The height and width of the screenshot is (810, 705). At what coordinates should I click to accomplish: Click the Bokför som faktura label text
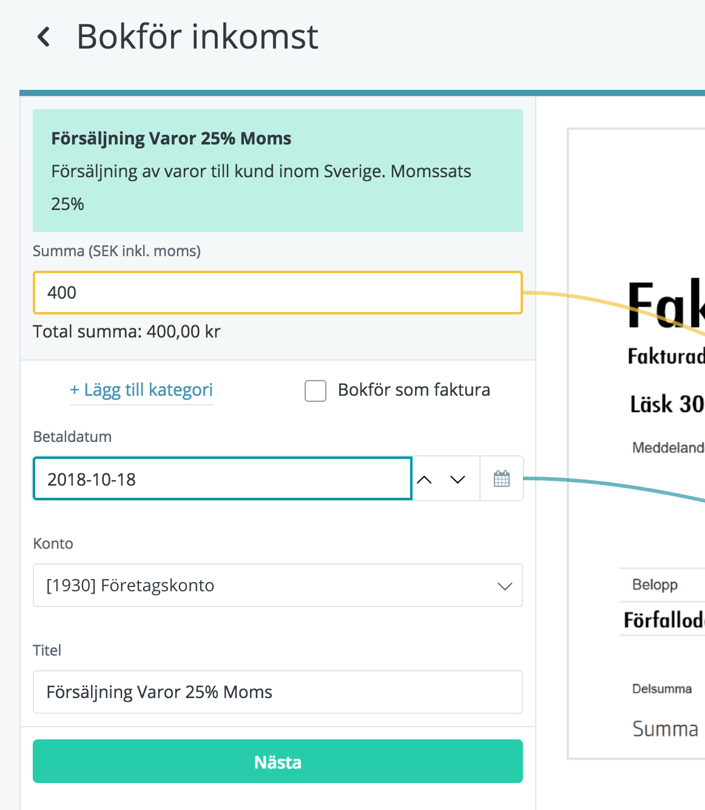point(414,390)
